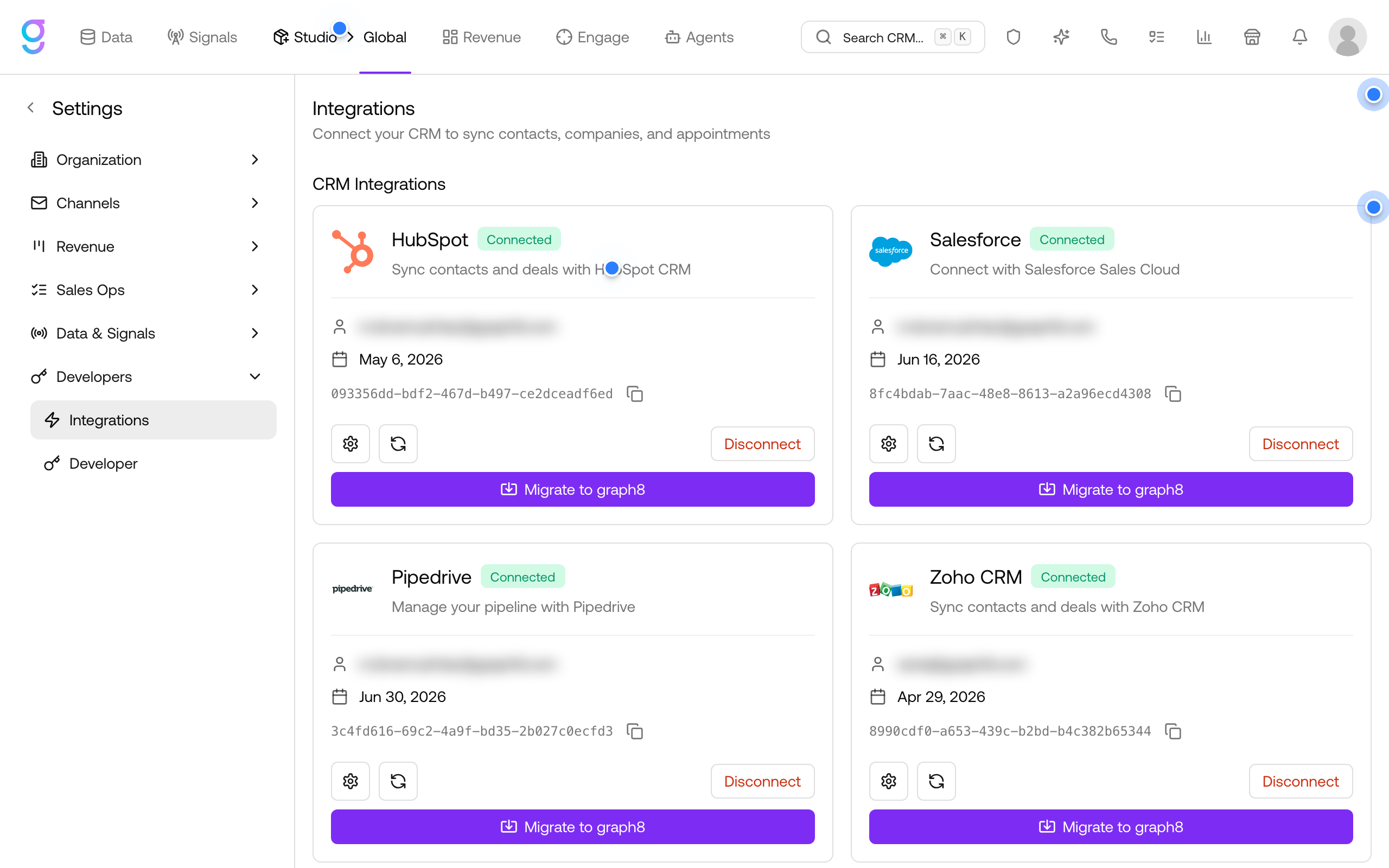Select Integrations in the sidebar
Viewport: 1389px width, 868px height.
point(153,420)
